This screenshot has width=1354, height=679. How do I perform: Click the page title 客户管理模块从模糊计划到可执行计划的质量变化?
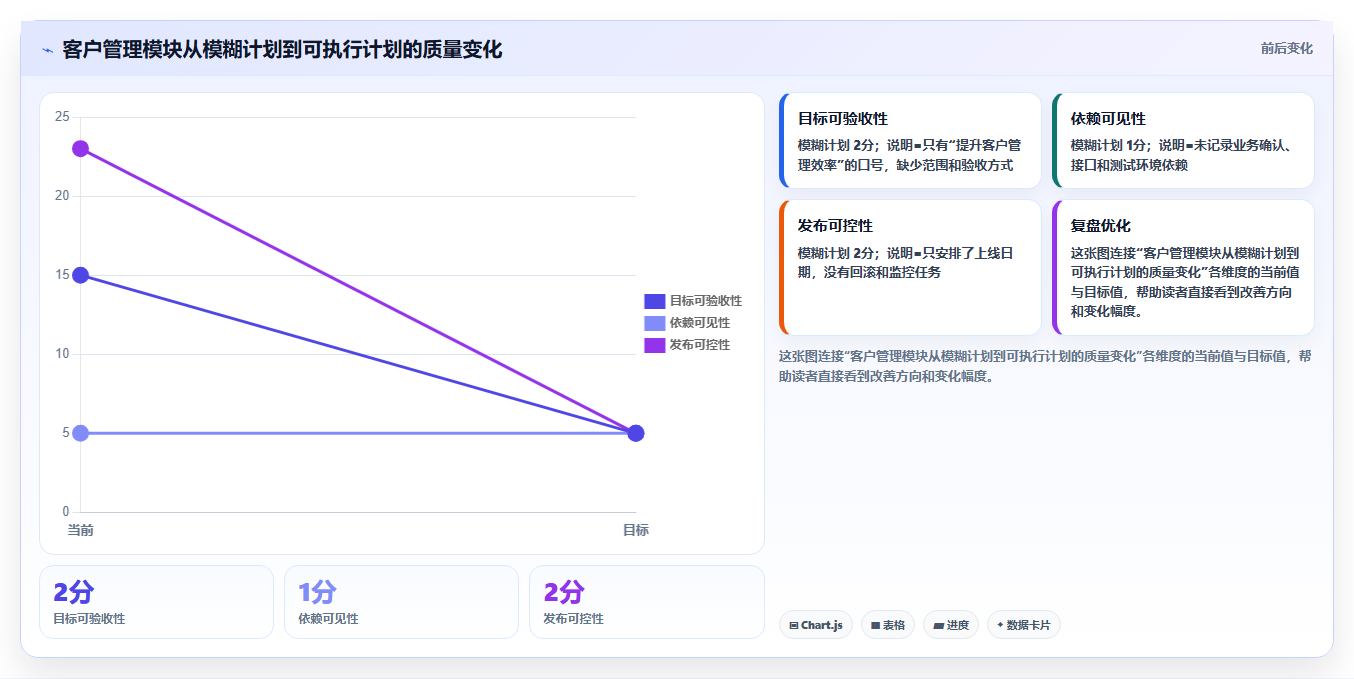point(282,49)
